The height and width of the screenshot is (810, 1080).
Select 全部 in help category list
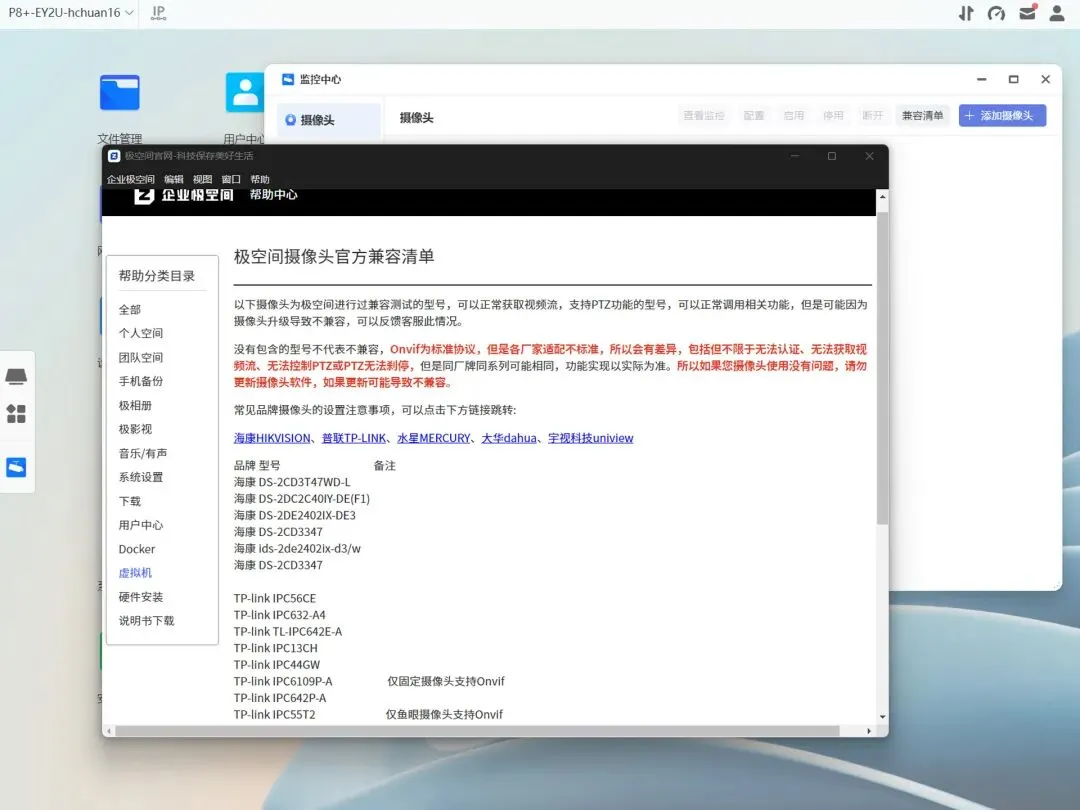pos(129,309)
